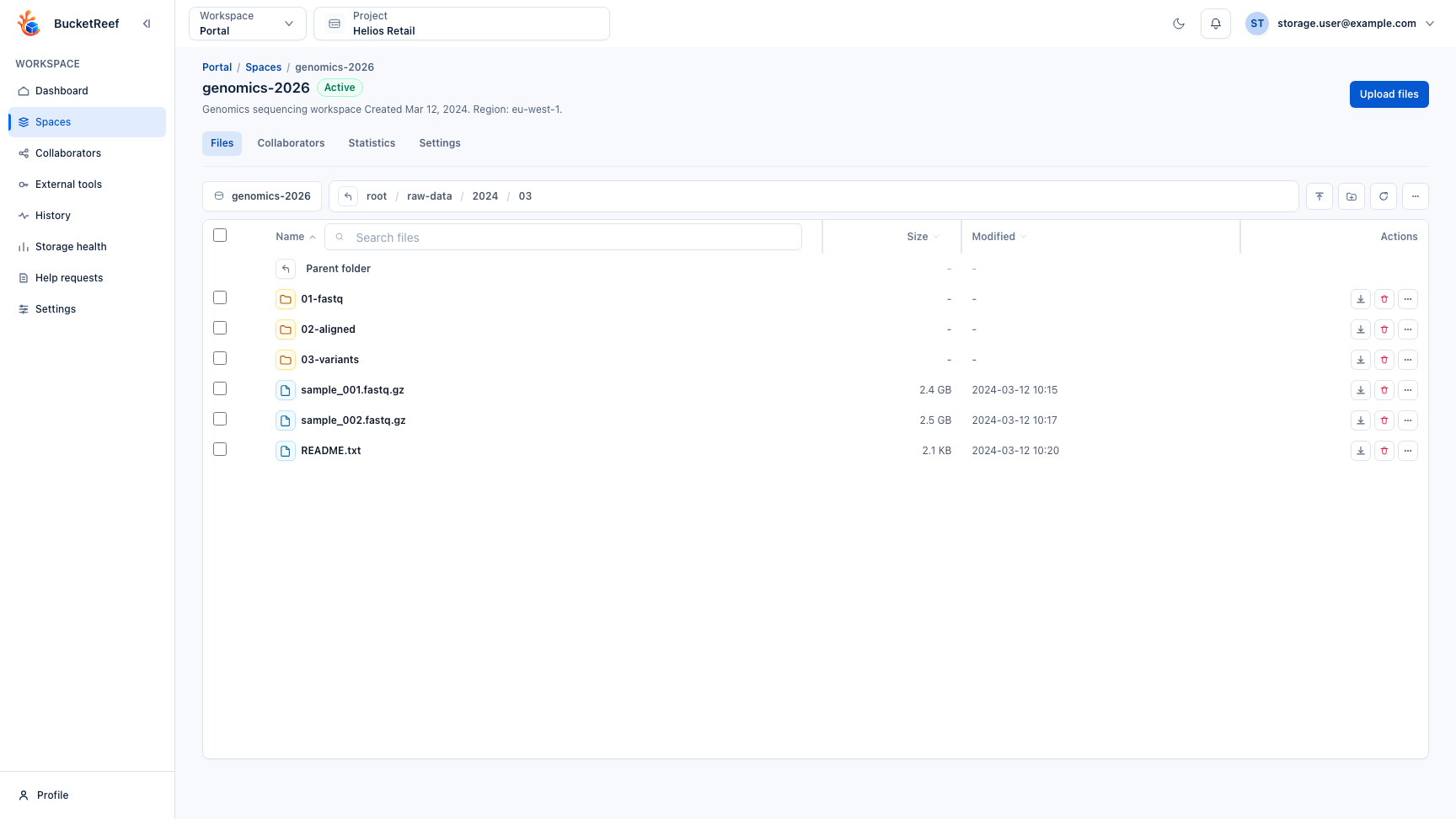Select the sample_001.fastq.gz checkbox

pyautogui.click(x=220, y=388)
